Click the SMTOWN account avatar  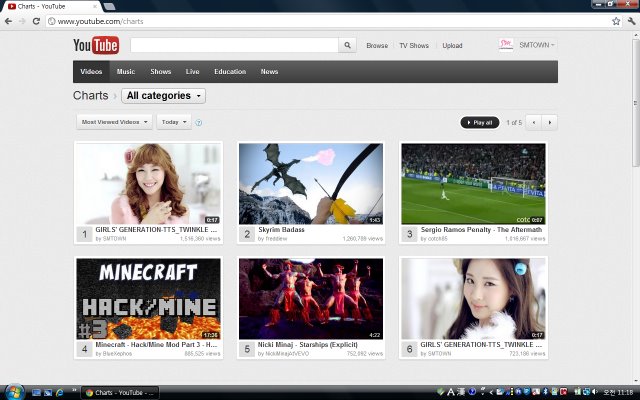pyautogui.click(x=506, y=44)
